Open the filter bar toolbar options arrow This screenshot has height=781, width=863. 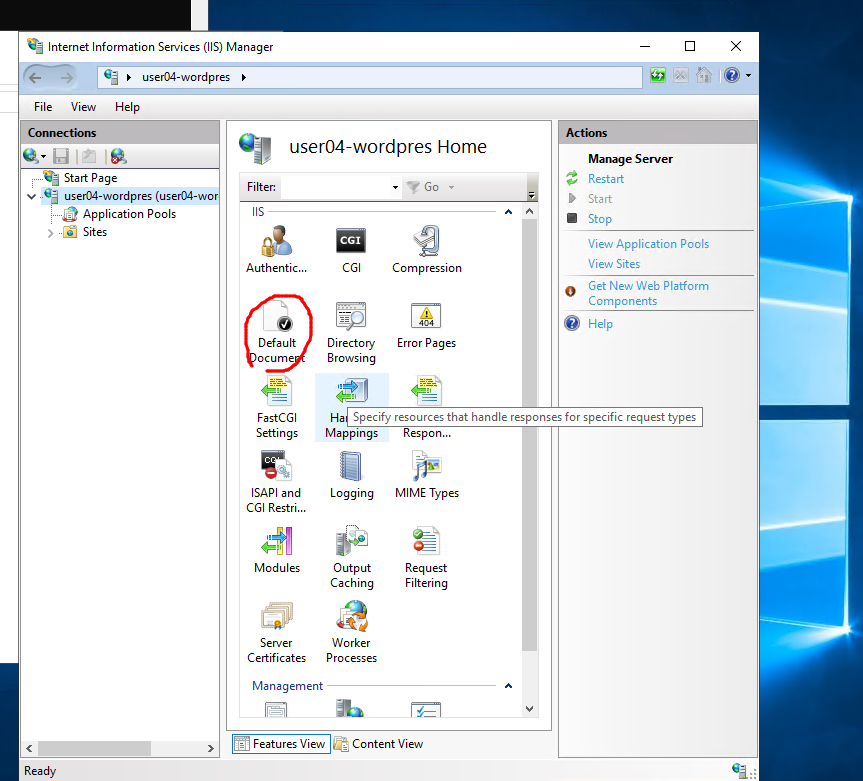[531, 195]
